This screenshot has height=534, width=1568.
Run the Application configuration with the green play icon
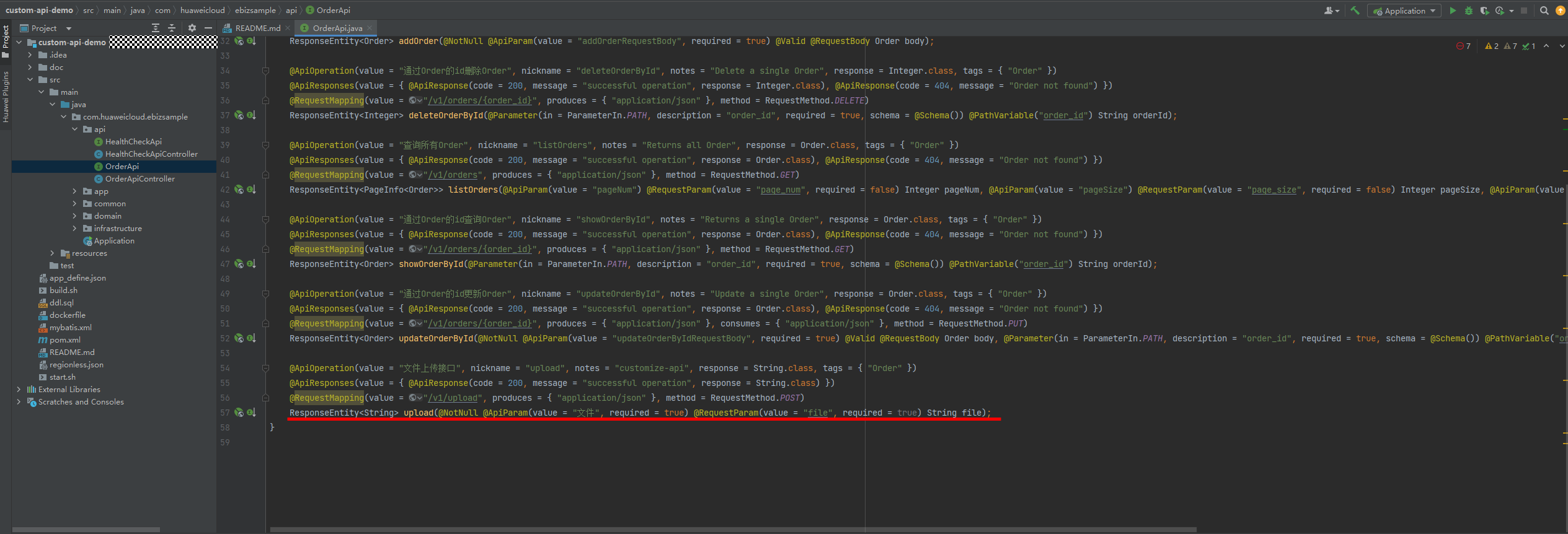(x=1452, y=11)
